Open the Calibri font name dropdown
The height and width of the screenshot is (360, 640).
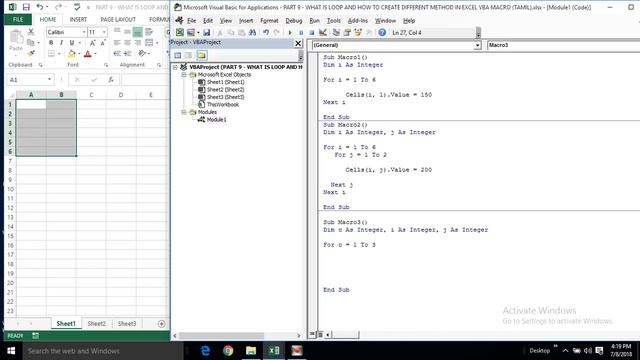[x=84, y=32]
